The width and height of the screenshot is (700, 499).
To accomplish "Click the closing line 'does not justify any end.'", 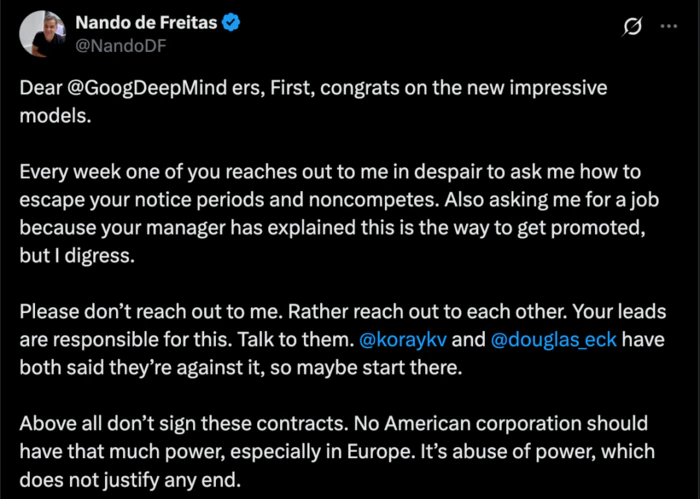I will [130, 480].
